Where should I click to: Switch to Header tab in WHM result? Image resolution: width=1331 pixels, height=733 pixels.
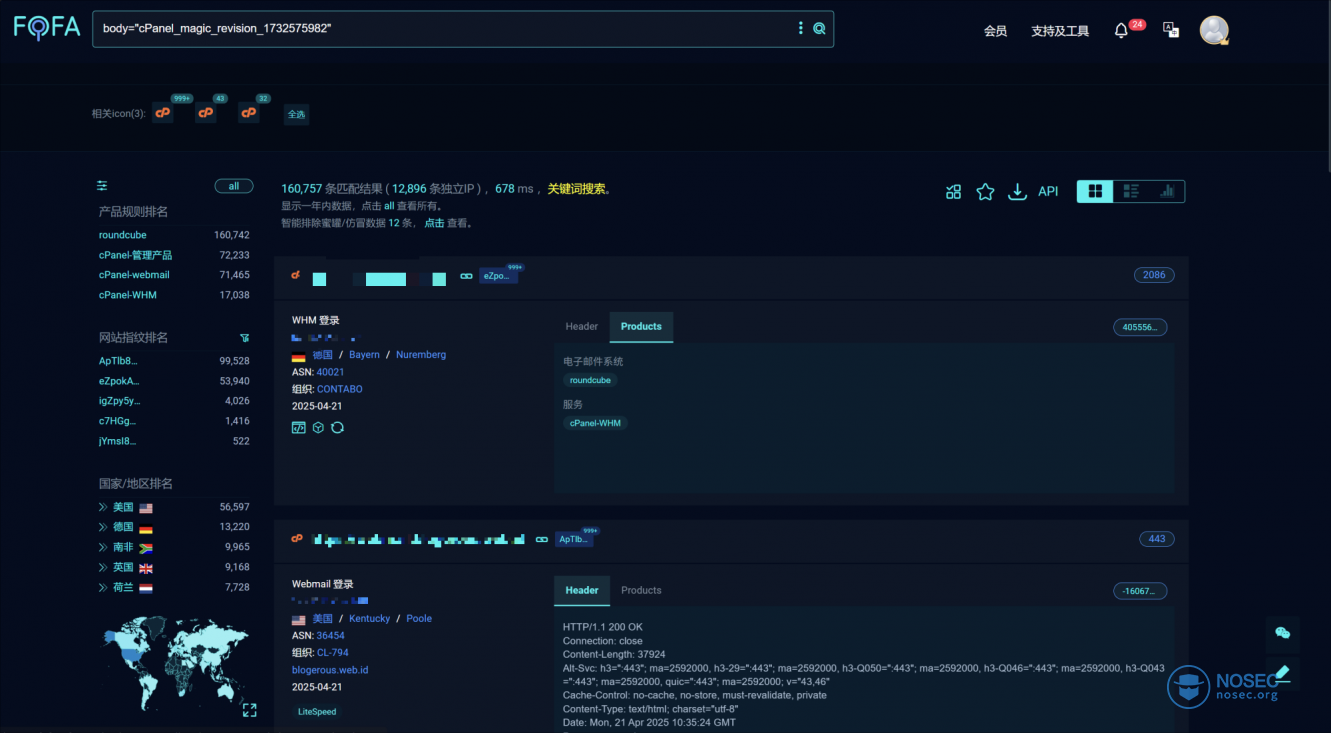tap(581, 326)
